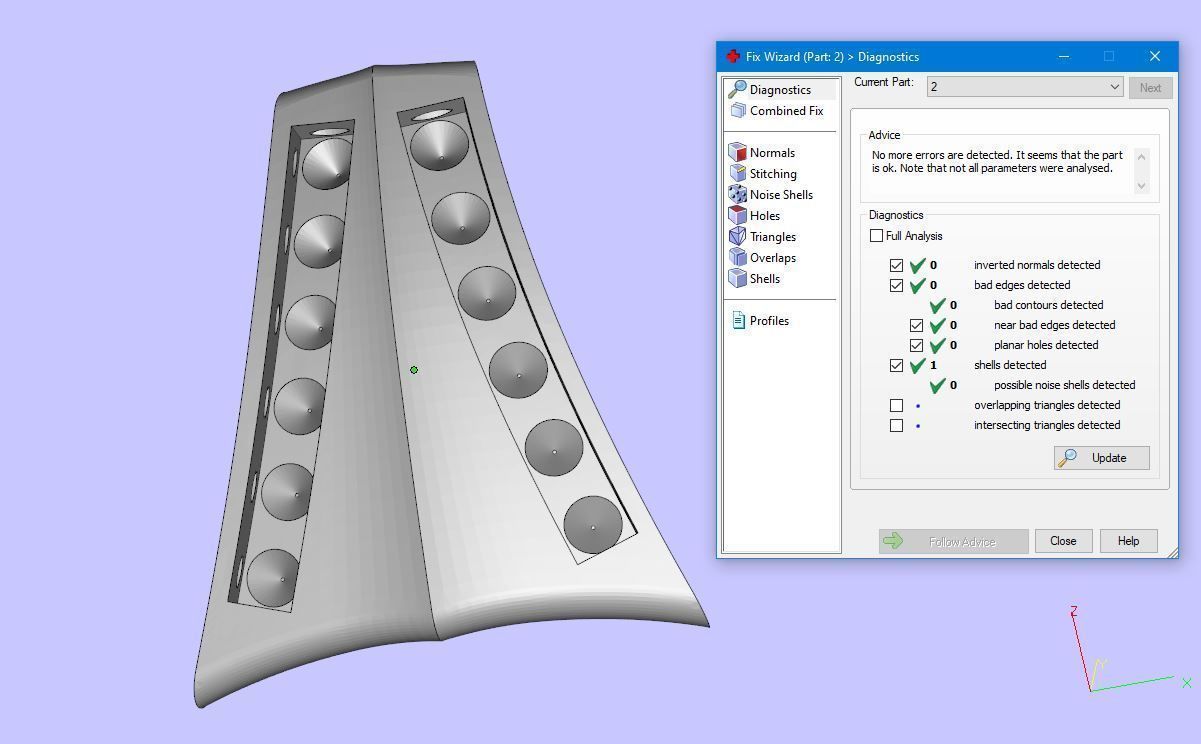
Task: Open the Normals fix icon
Action: (738, 152)
